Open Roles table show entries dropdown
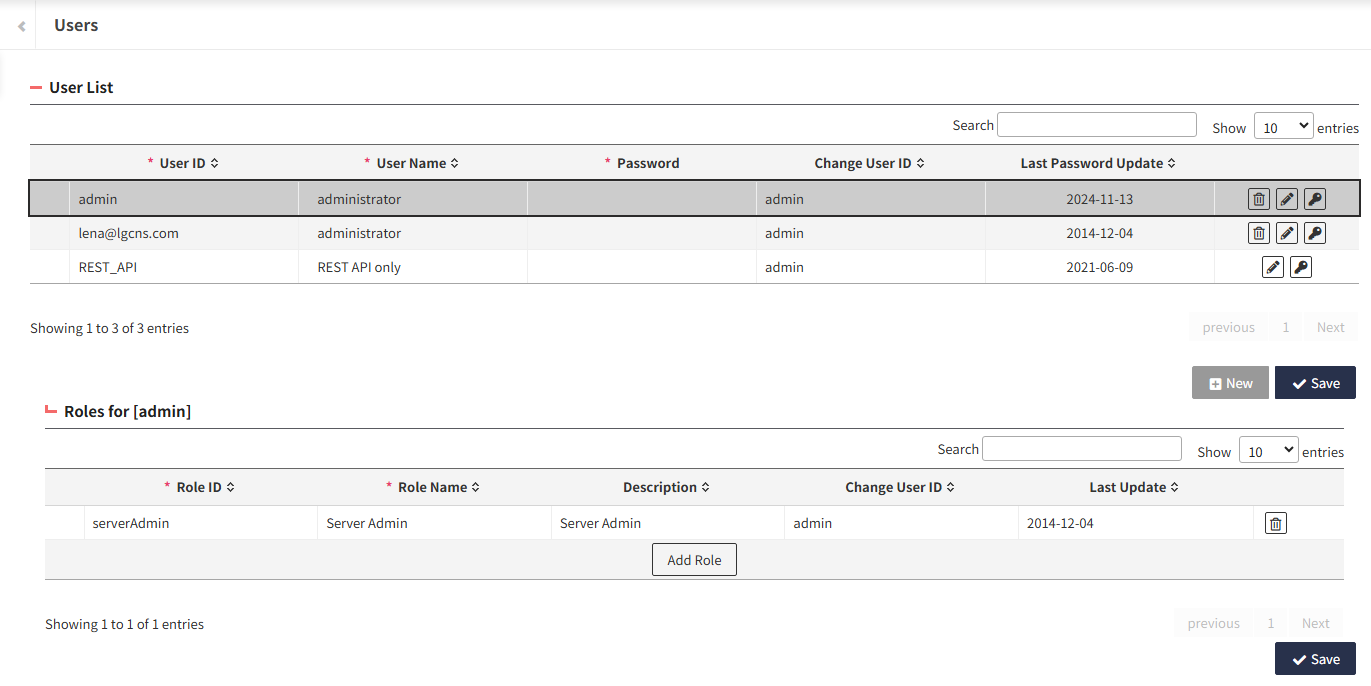This screenshot has height=686, width=1371. (x=1268, y=450)
